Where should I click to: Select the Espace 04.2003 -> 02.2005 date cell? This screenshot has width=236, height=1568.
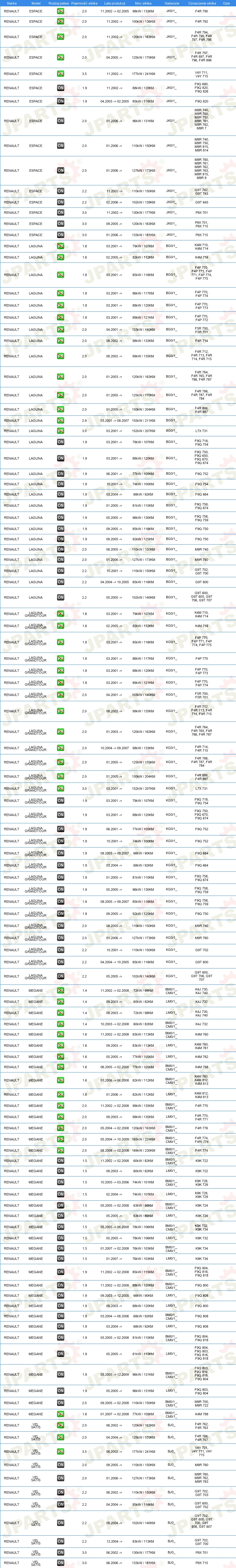(114, 101)
